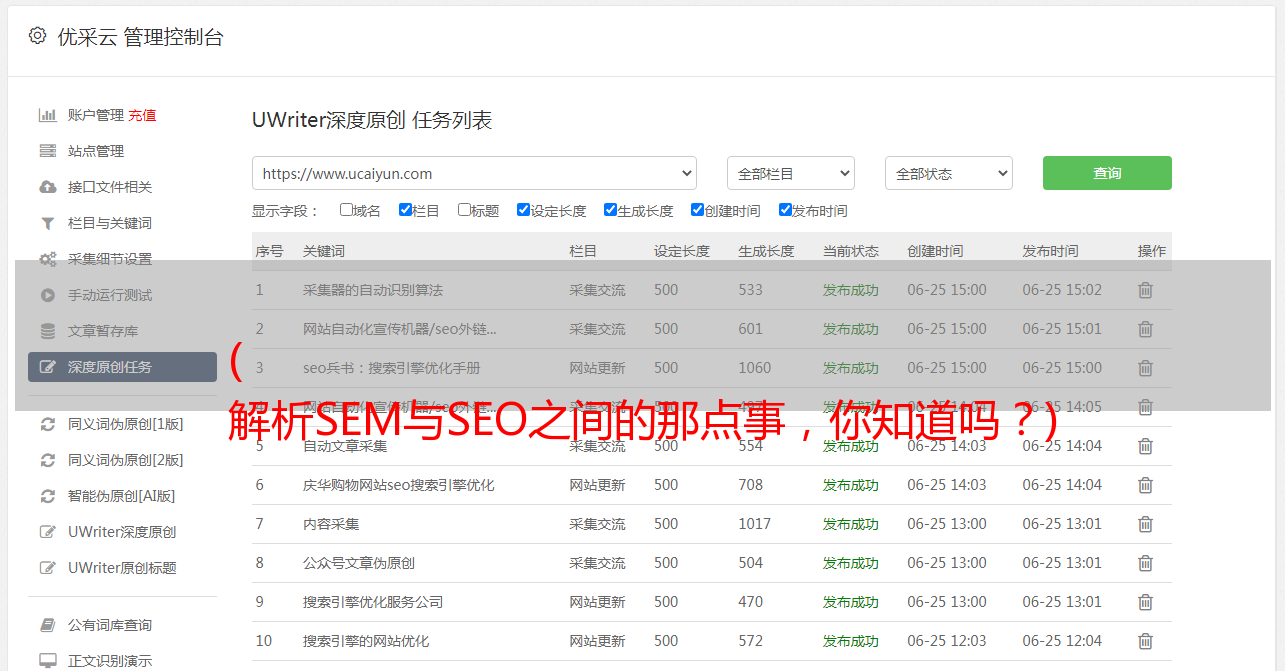Viewport: 1285px width, 671px height.
Task: Click the cloud upload icon for 接口文件相关
Action: click(47, 187)
